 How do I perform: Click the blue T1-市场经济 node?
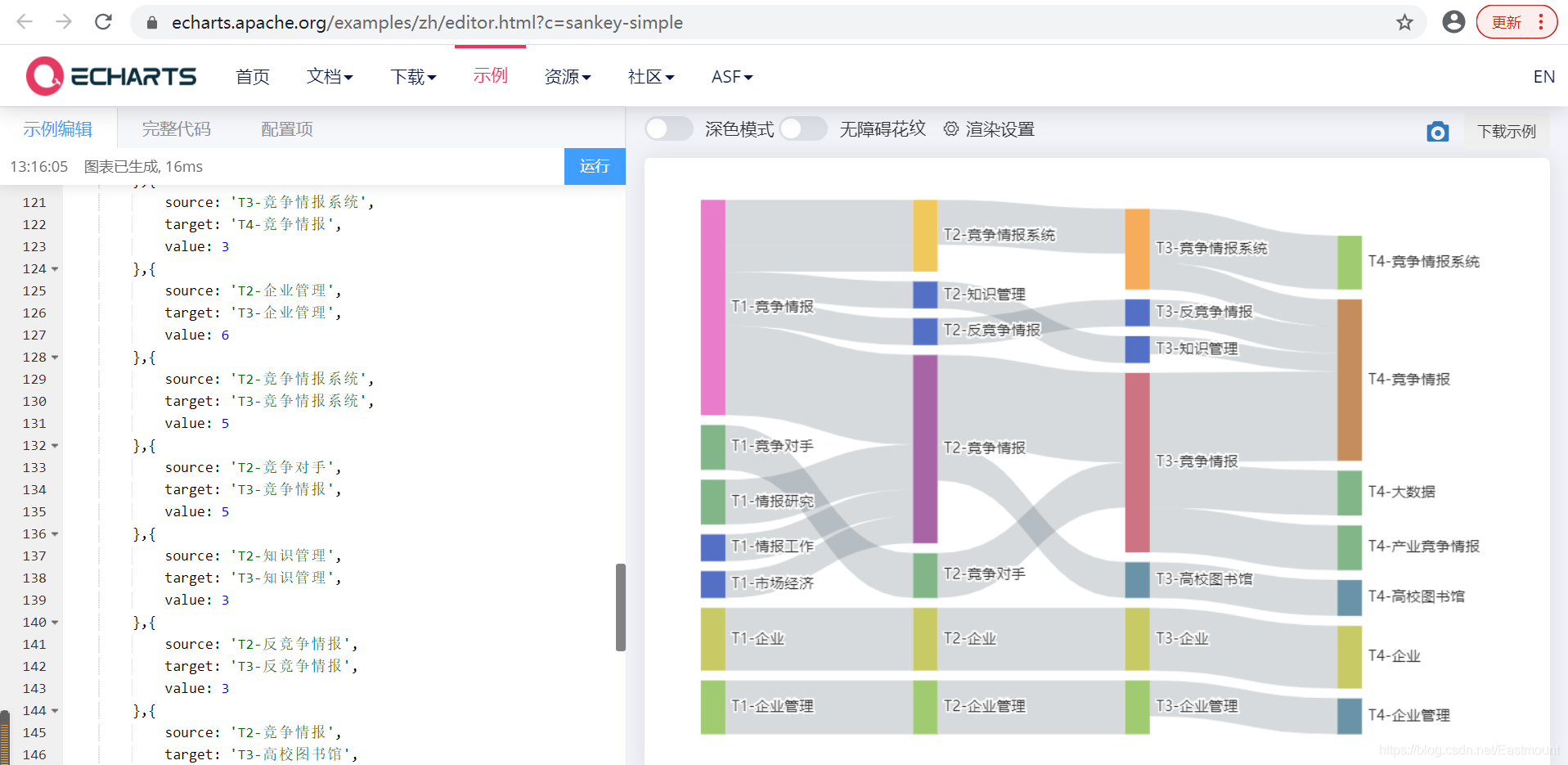[712, 584]
